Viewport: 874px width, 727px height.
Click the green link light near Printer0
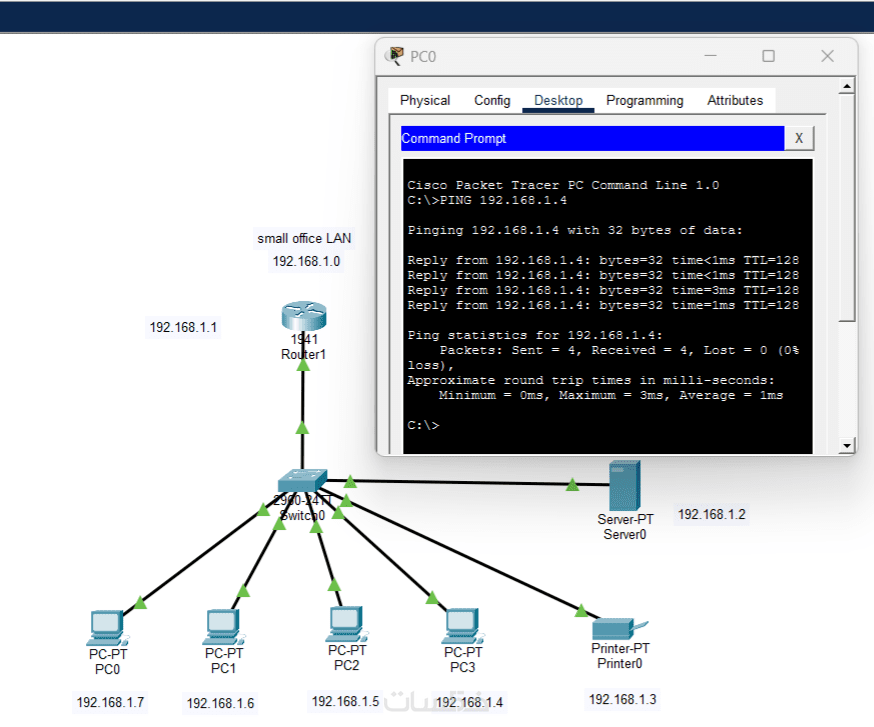581,610
